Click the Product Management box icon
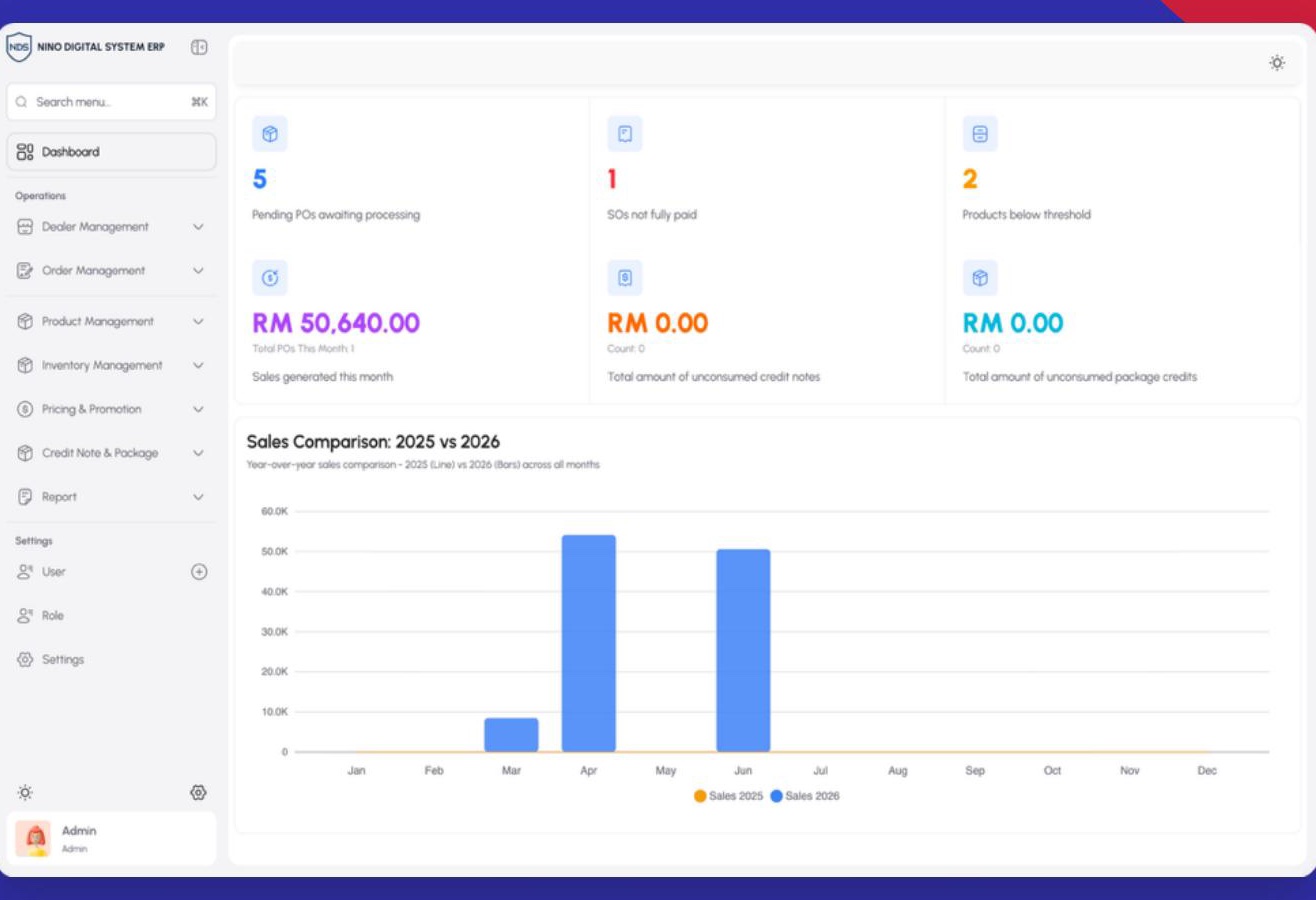Image resolution: width=1316 pixels, height=900 pixels. coord(26,322)
